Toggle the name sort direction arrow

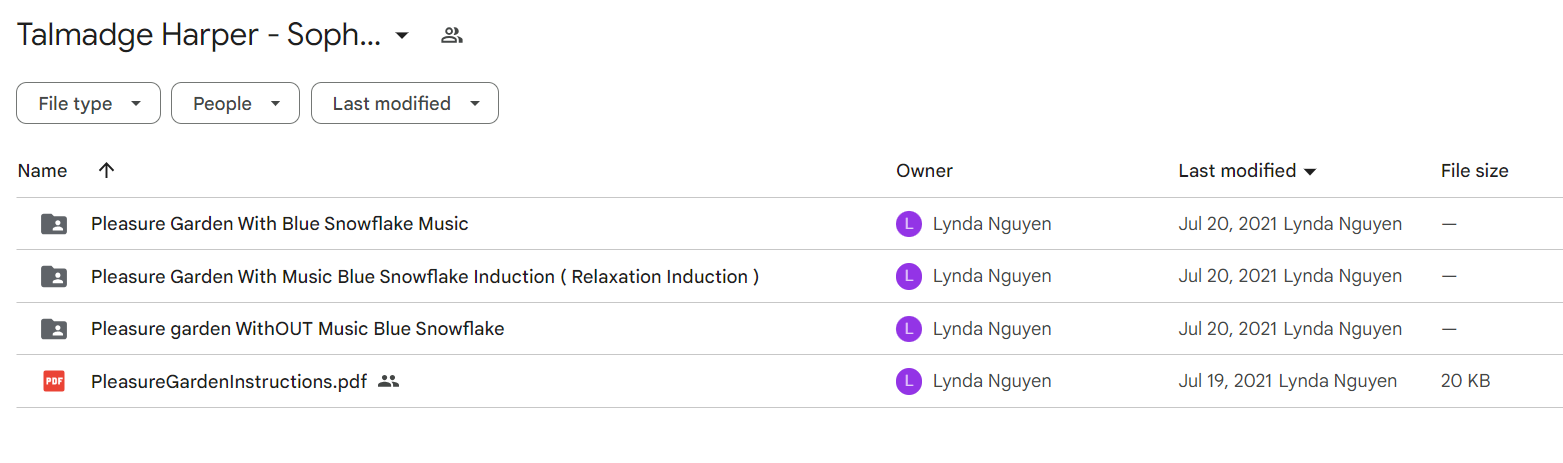107,170
